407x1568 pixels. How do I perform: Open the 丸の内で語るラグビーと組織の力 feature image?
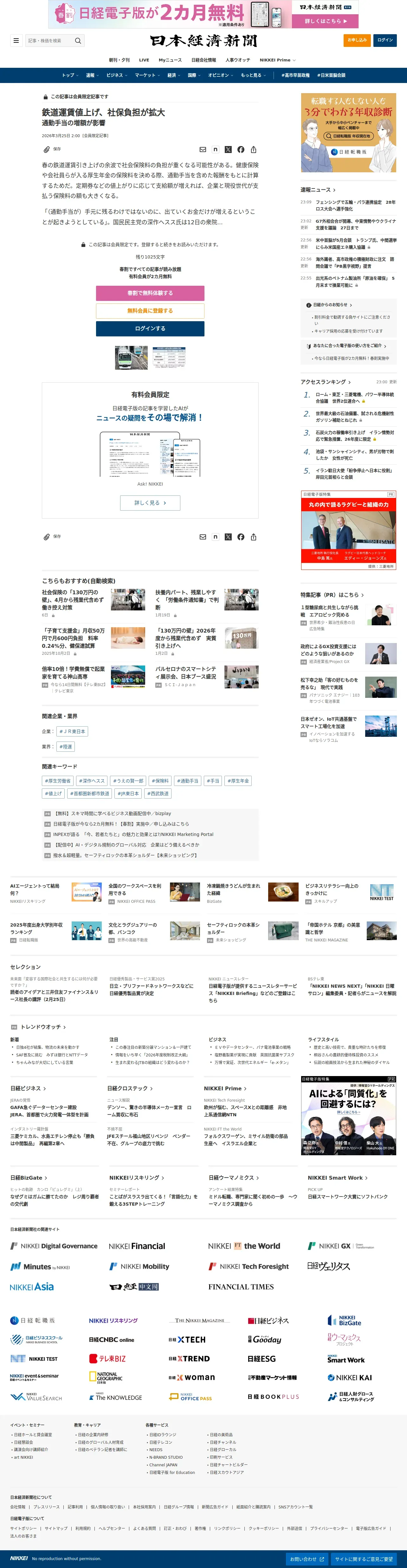348,531
